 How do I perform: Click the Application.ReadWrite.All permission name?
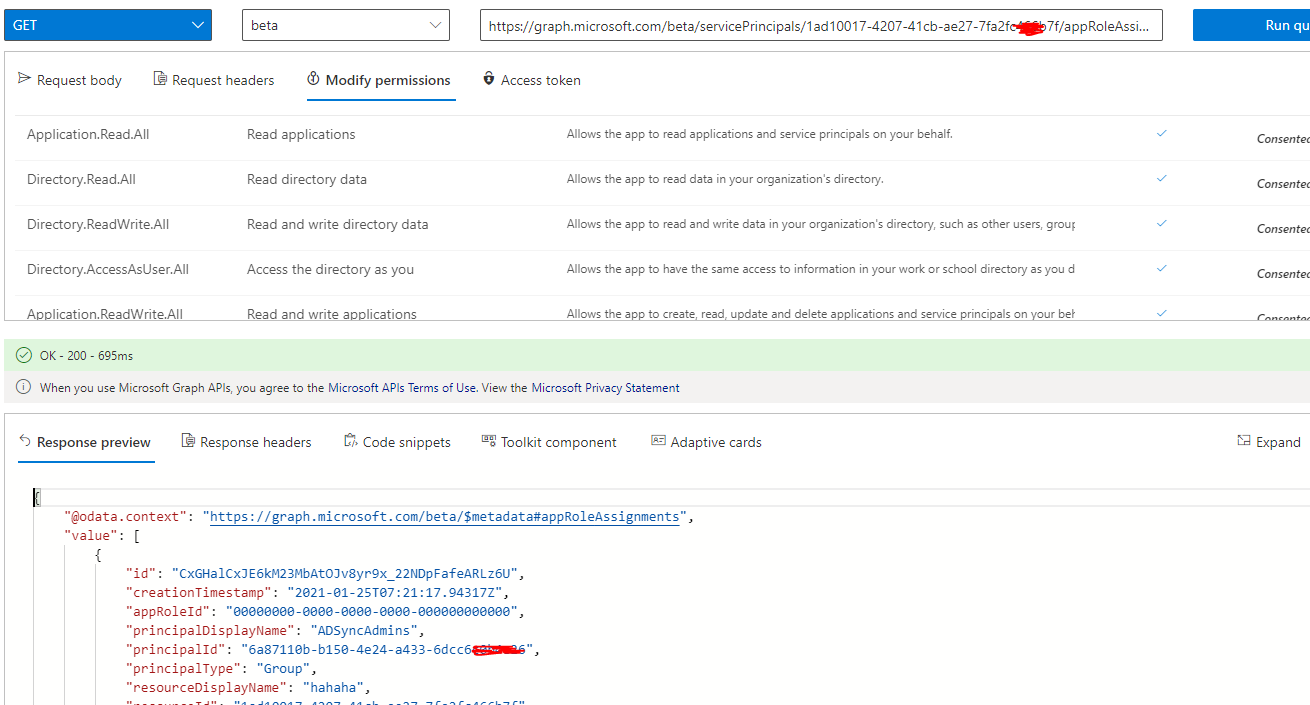tap(105, 314)
